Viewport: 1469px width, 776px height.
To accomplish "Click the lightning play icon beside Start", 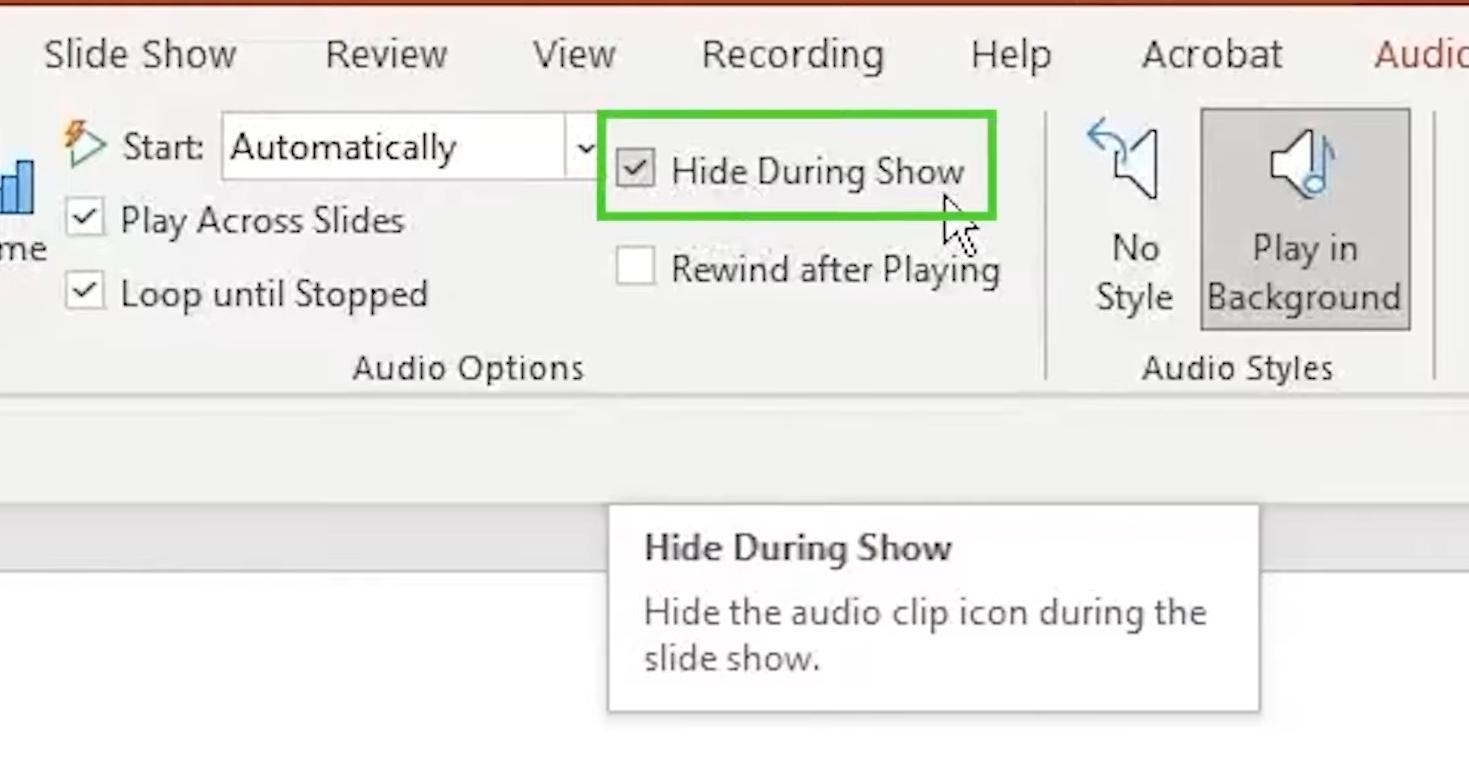I will tap(86, 146).
